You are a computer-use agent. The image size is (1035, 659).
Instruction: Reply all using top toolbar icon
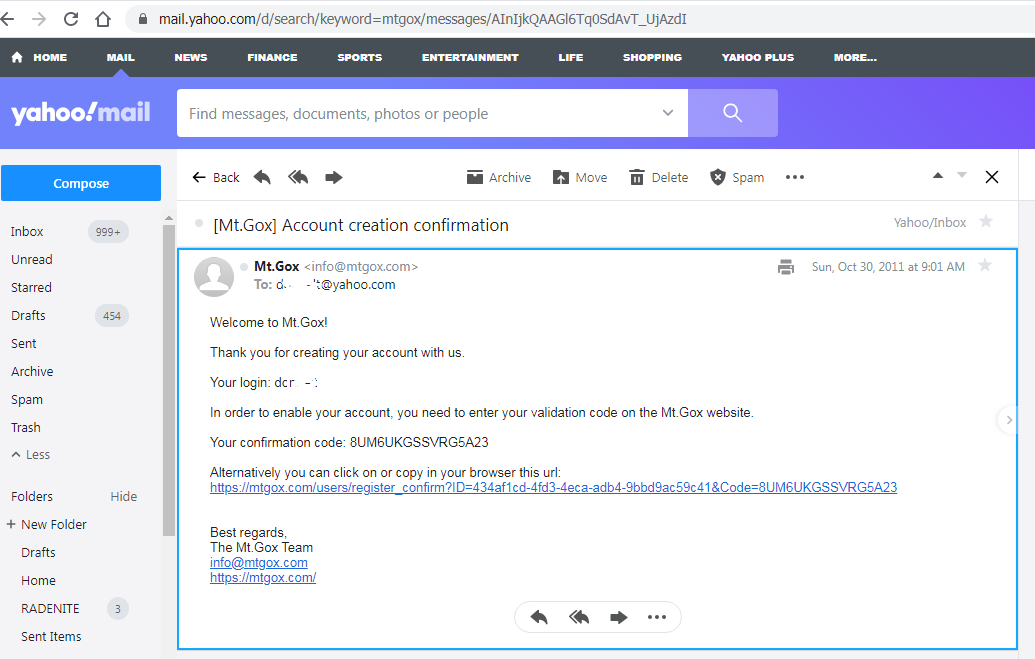click(x=298, y=177)
